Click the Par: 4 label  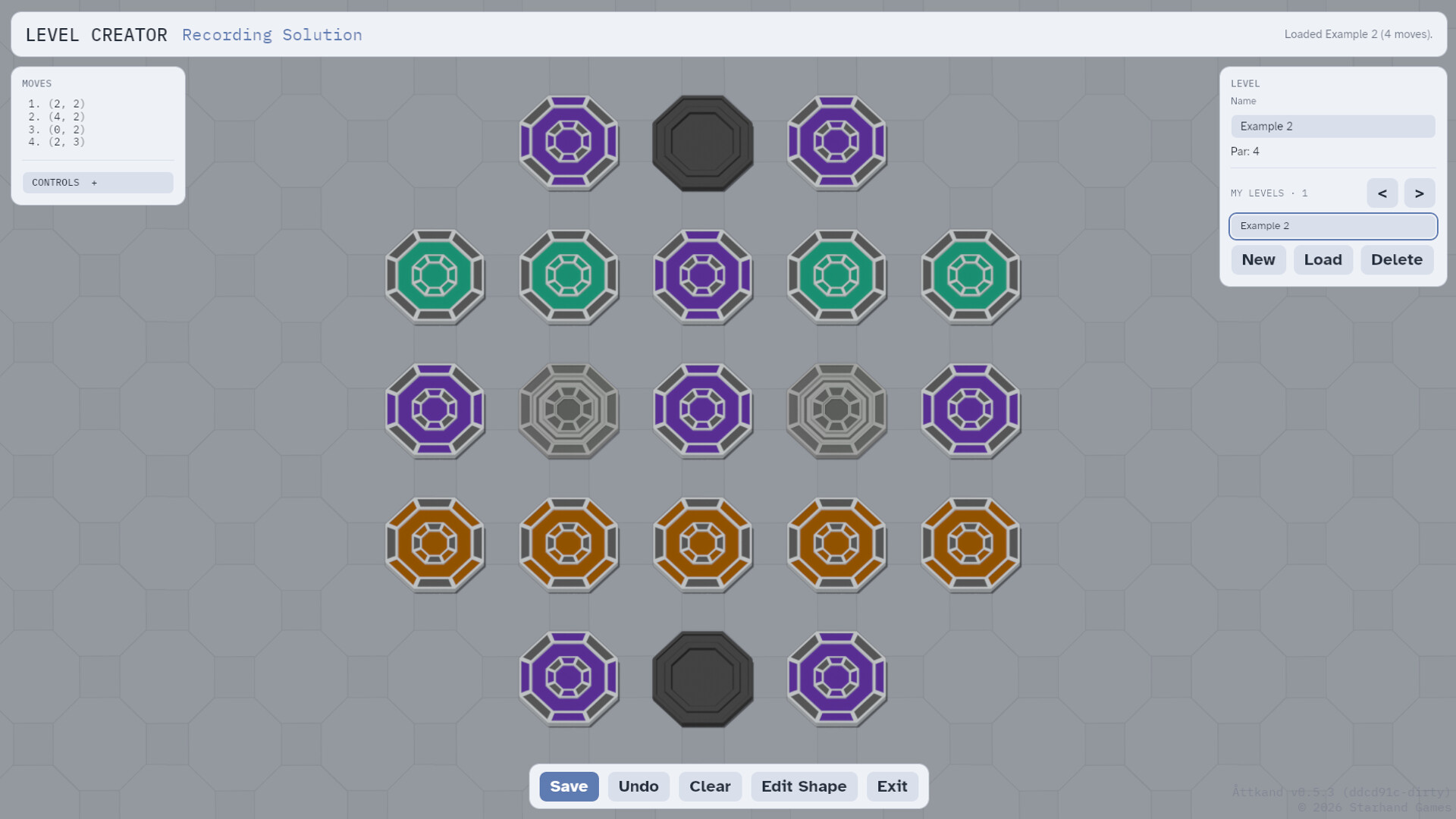[1245, 152]
